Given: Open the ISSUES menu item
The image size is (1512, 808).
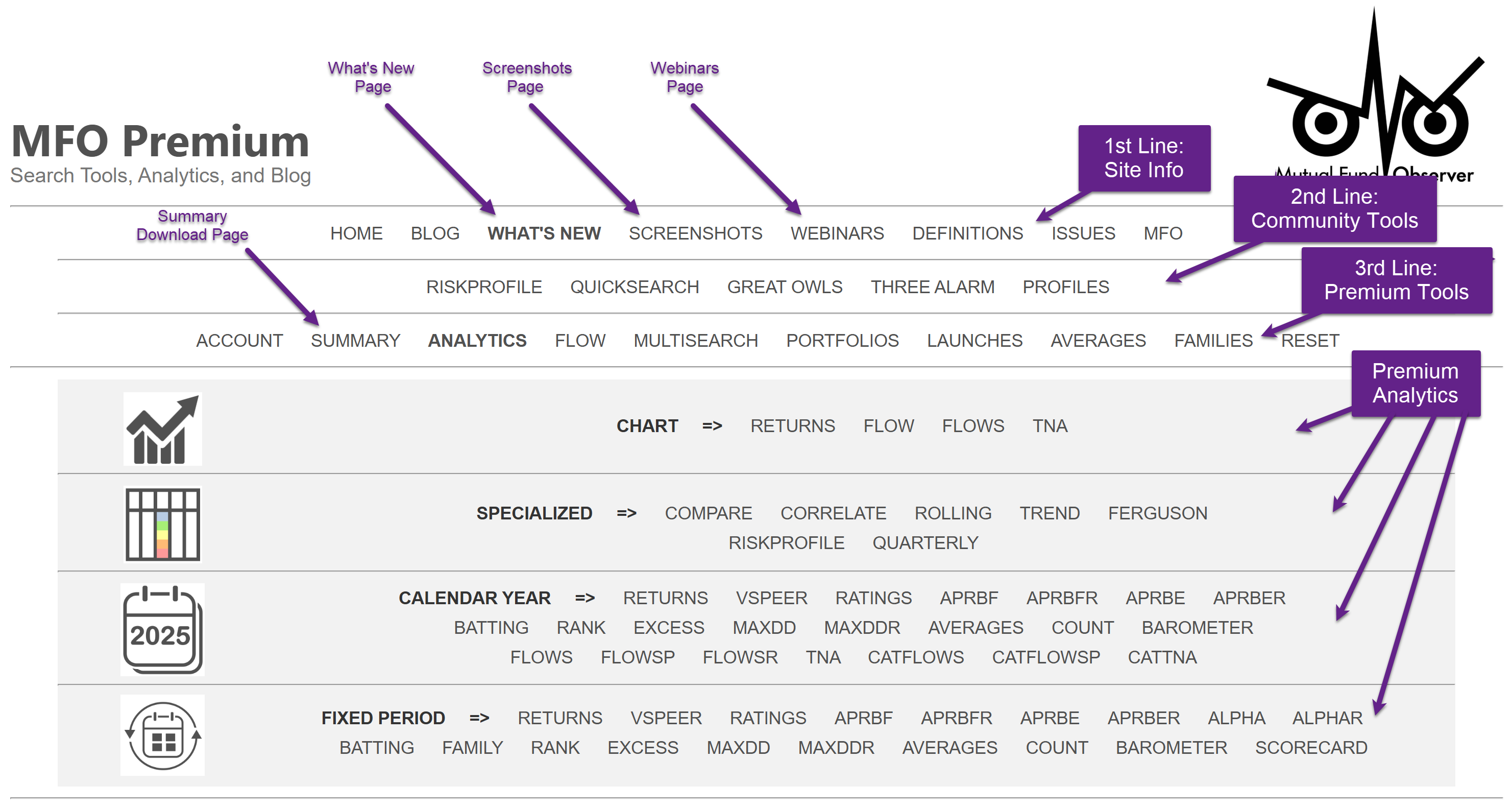Looking at the screenshot, I should pos(1083,233).
